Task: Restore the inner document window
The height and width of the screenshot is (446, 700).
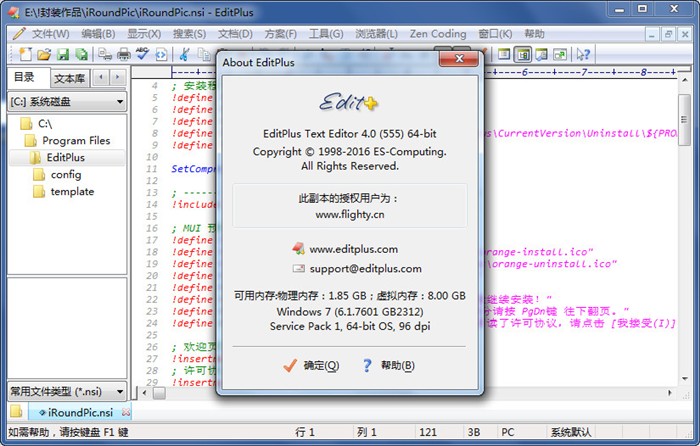Action: pos(668,34)
